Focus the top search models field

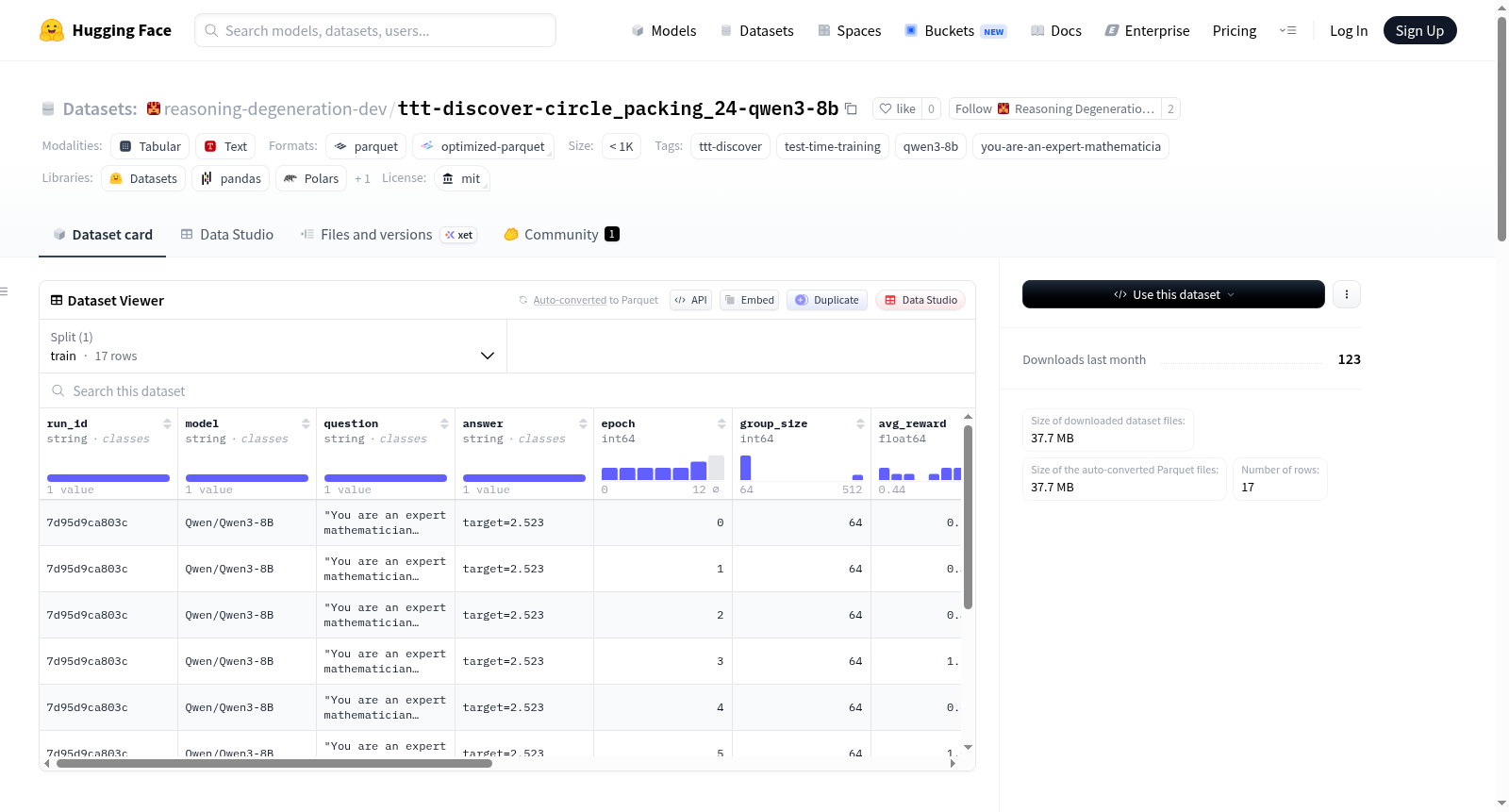coord(375,30)
